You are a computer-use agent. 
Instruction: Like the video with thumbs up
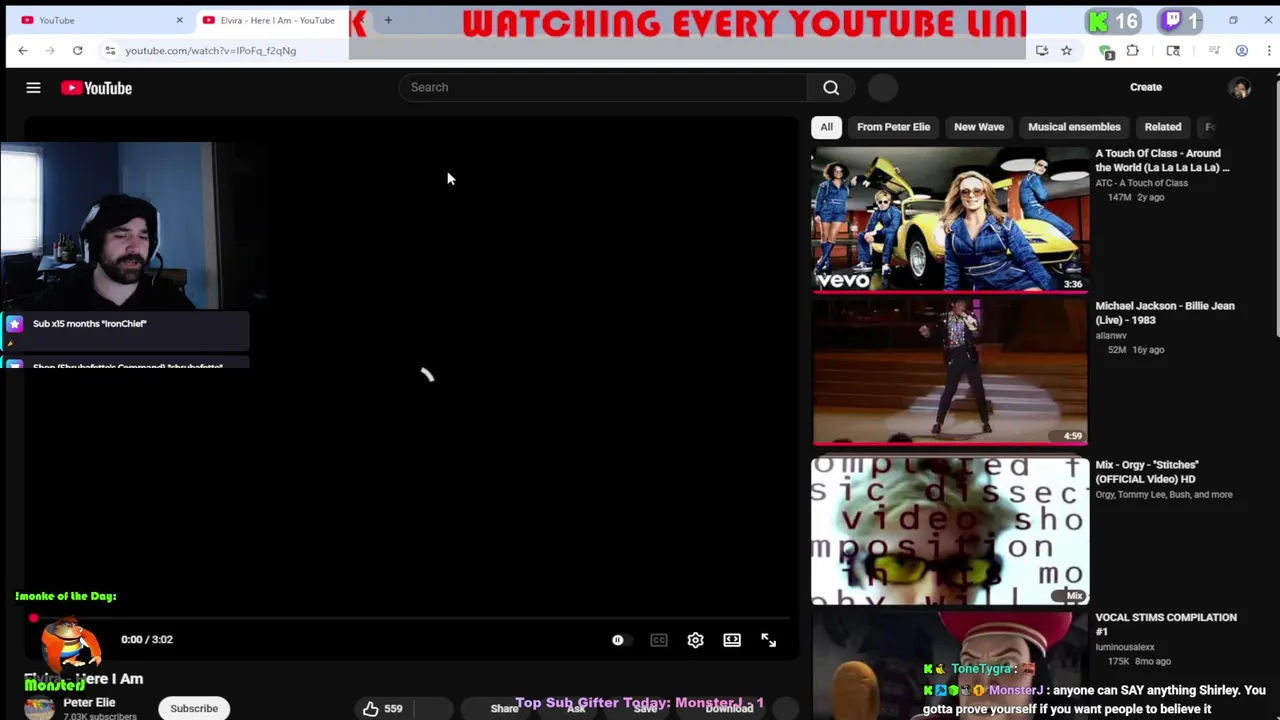click(x=382, y=708)
